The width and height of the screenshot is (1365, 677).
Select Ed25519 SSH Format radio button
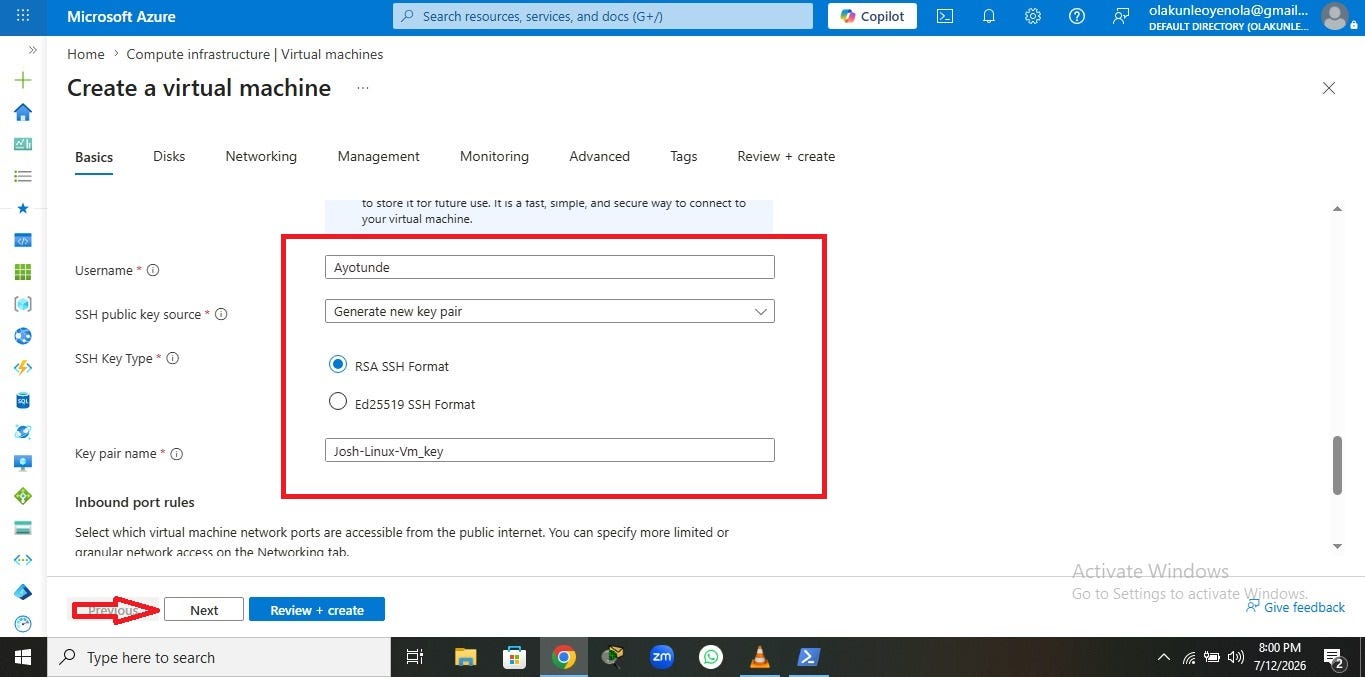[x=338, y=402]
